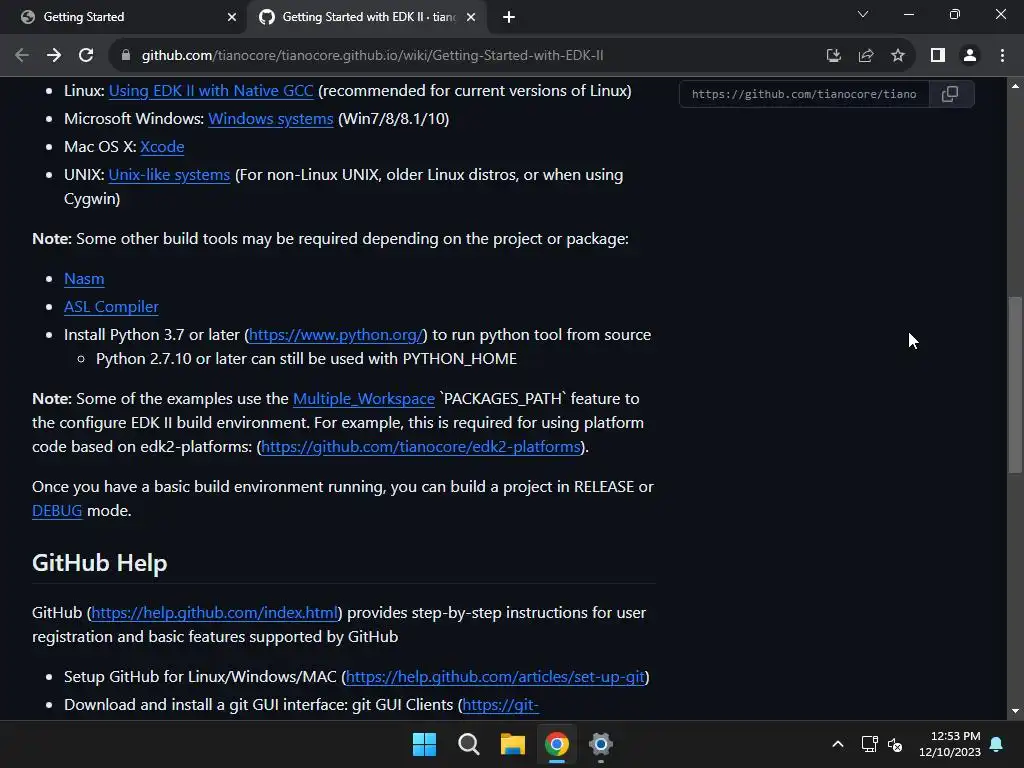Click the page vertical scrollbar thumb
This screenshot has width=1024, height=768.
click(x=1014, y=385)
